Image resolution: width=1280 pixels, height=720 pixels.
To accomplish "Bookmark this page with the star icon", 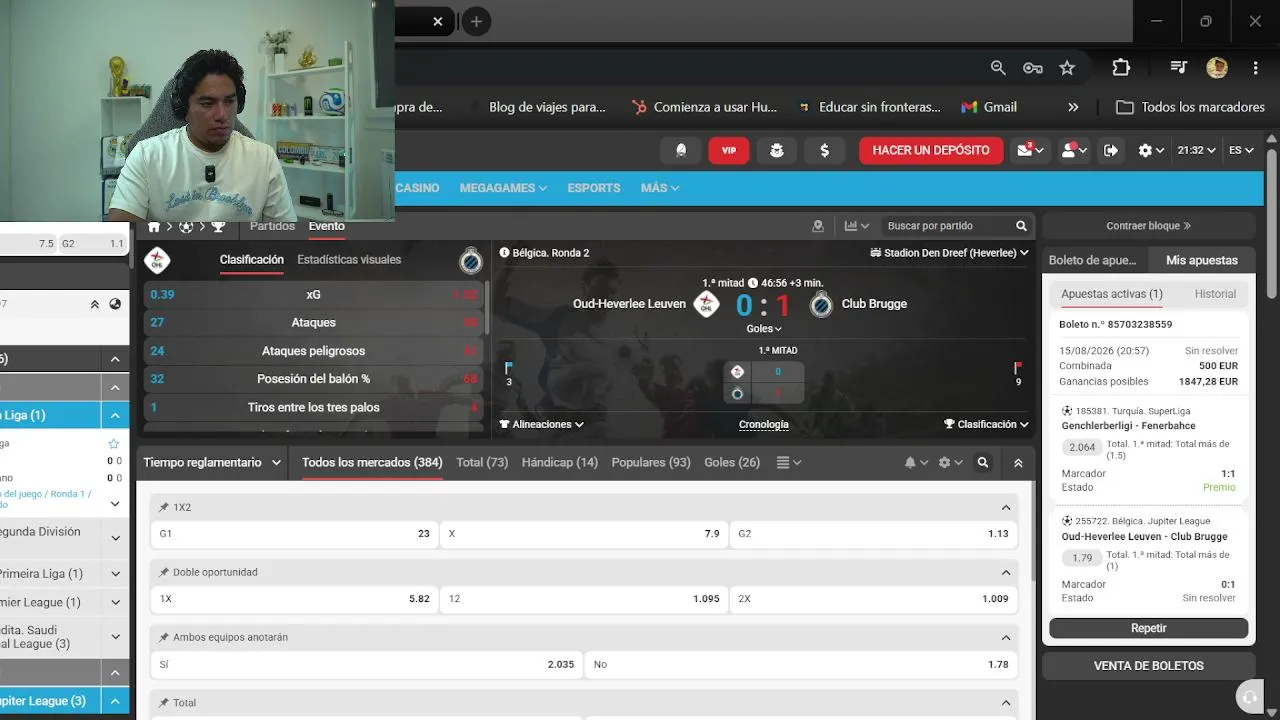I will [x=1067, y=67].
